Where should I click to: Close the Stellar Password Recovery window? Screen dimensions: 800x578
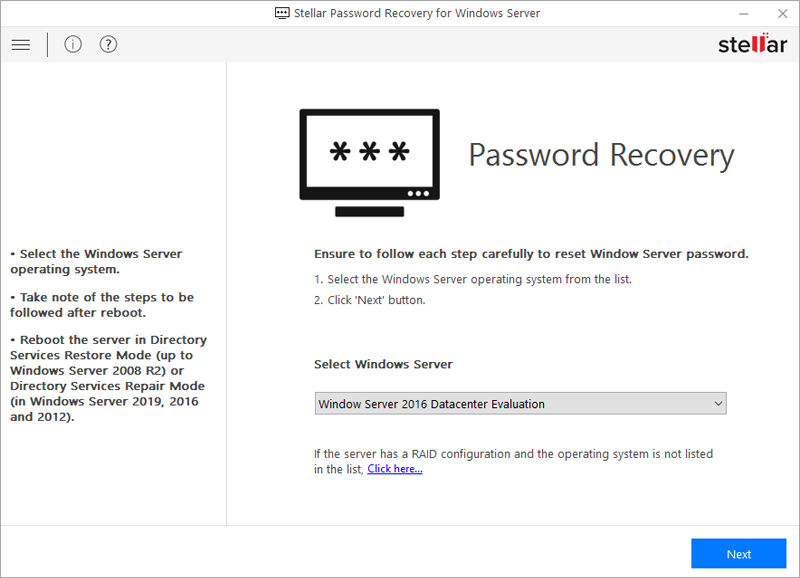click(779, 14)
